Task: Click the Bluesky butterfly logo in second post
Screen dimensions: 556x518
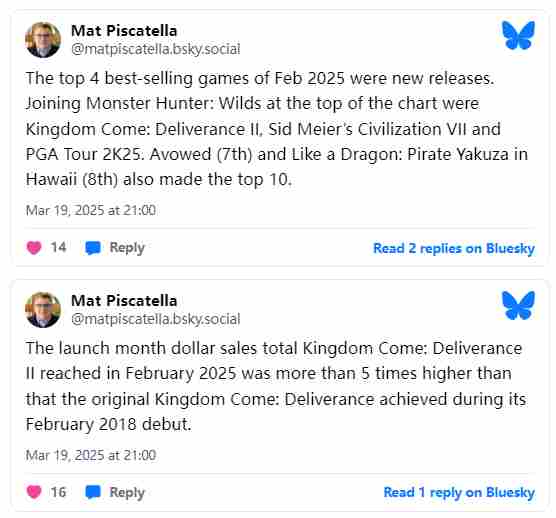Action: coord(518,305)
